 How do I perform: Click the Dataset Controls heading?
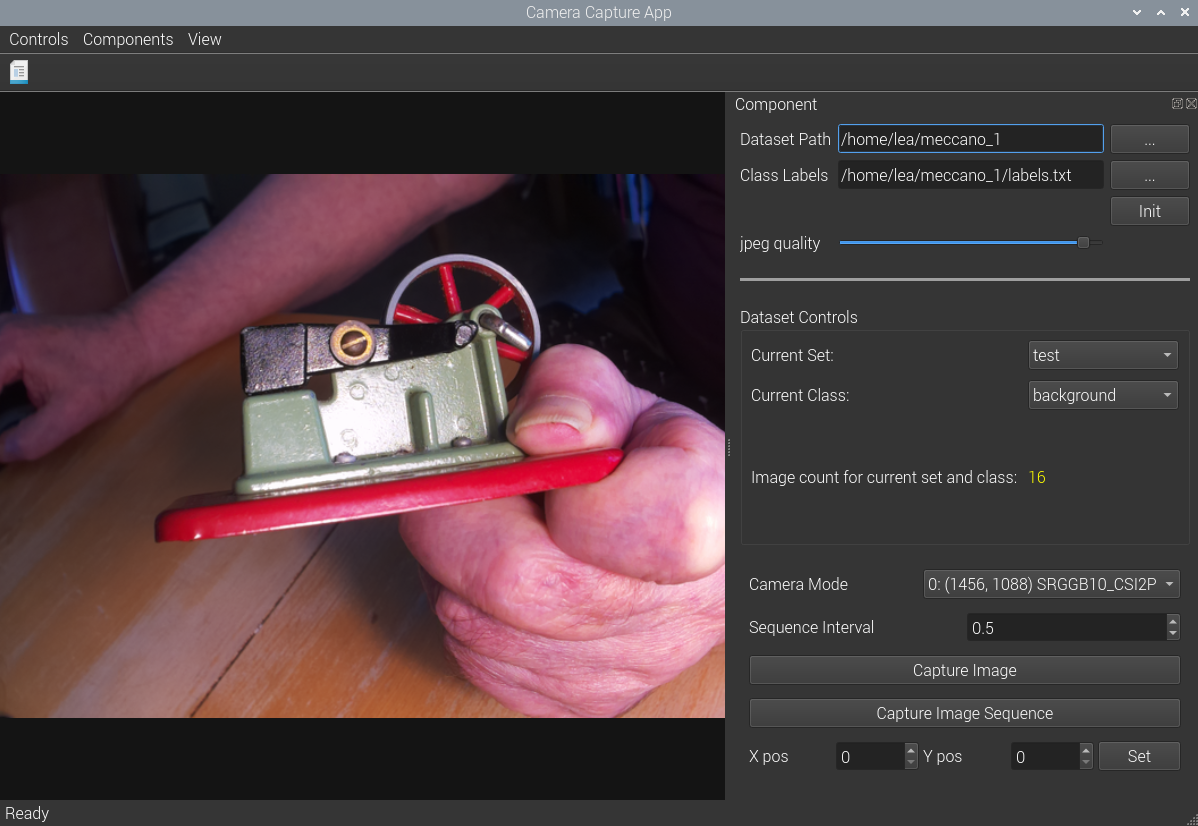[x=798, y=317]
